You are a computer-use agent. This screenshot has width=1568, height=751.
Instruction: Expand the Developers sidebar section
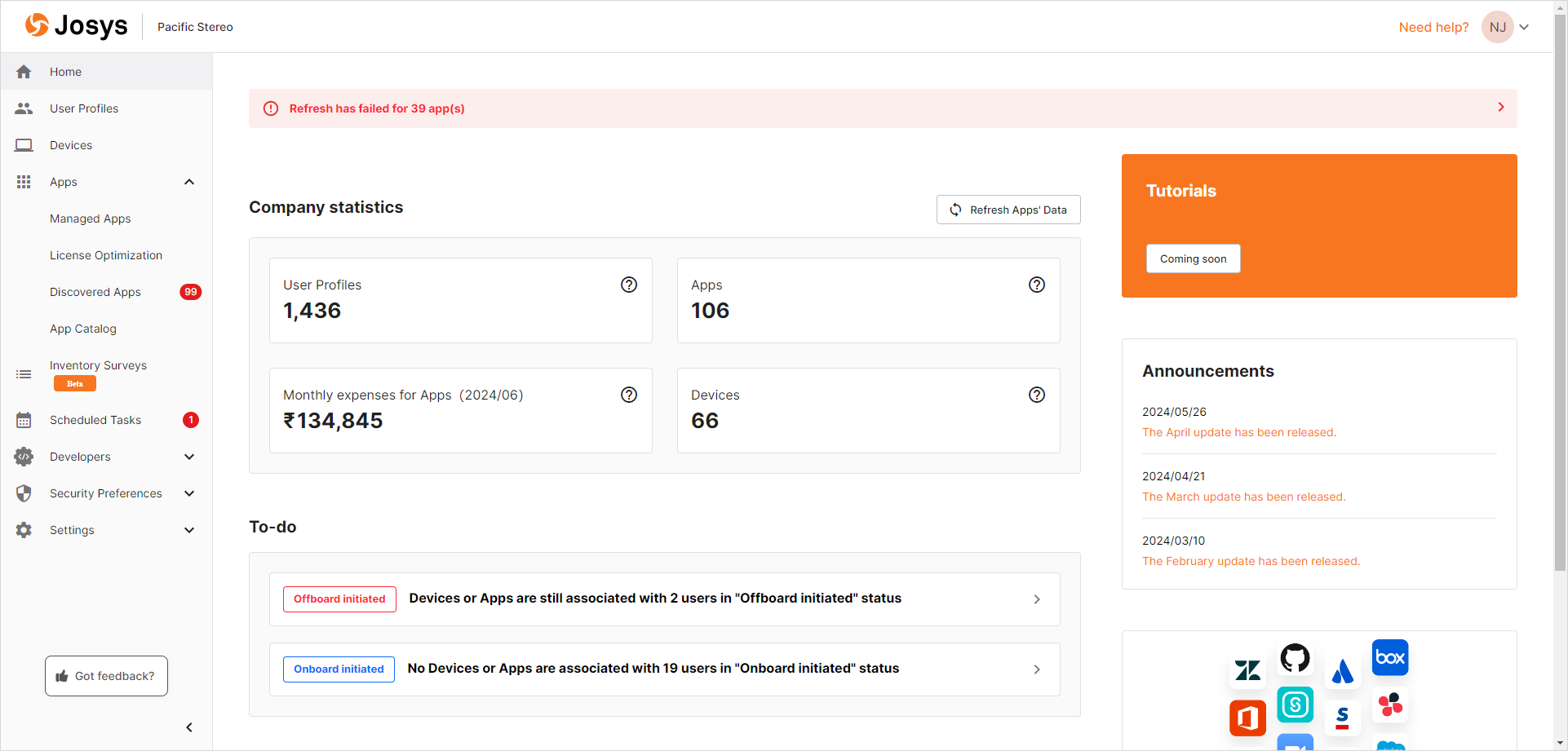pyautogui.click(x=189, y=457)
